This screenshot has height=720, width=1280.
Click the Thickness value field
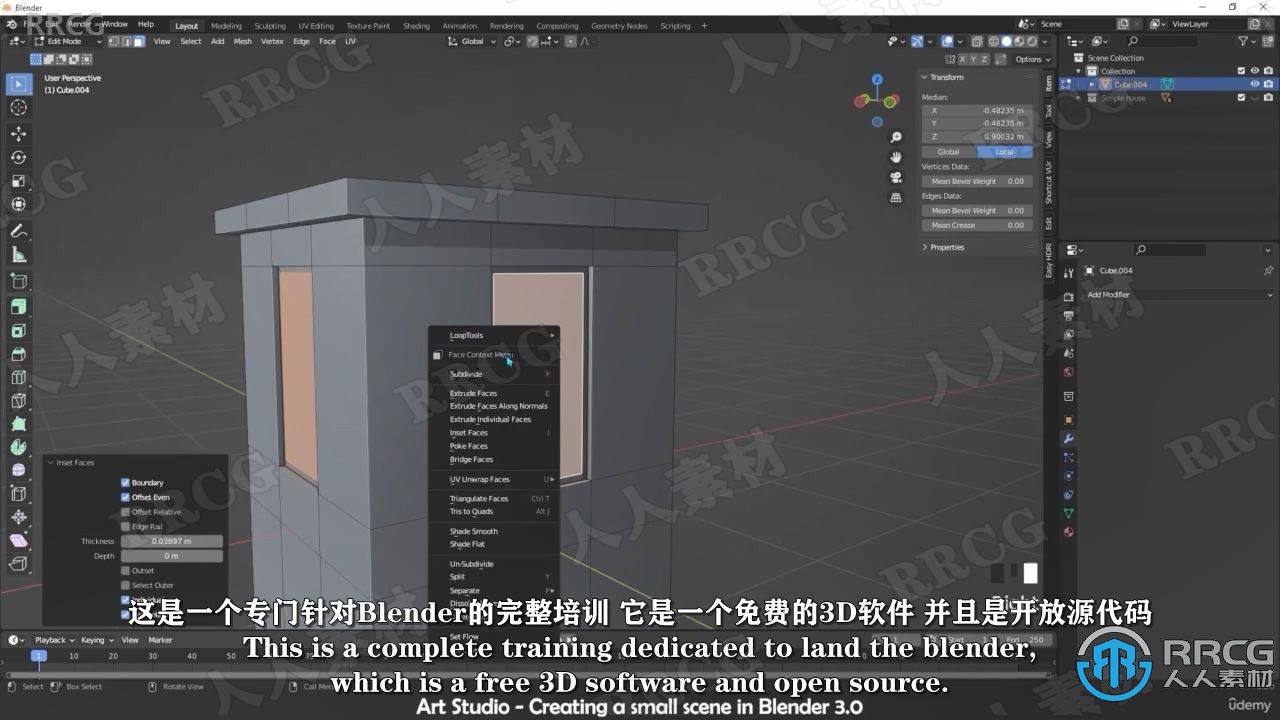point(171,541)
